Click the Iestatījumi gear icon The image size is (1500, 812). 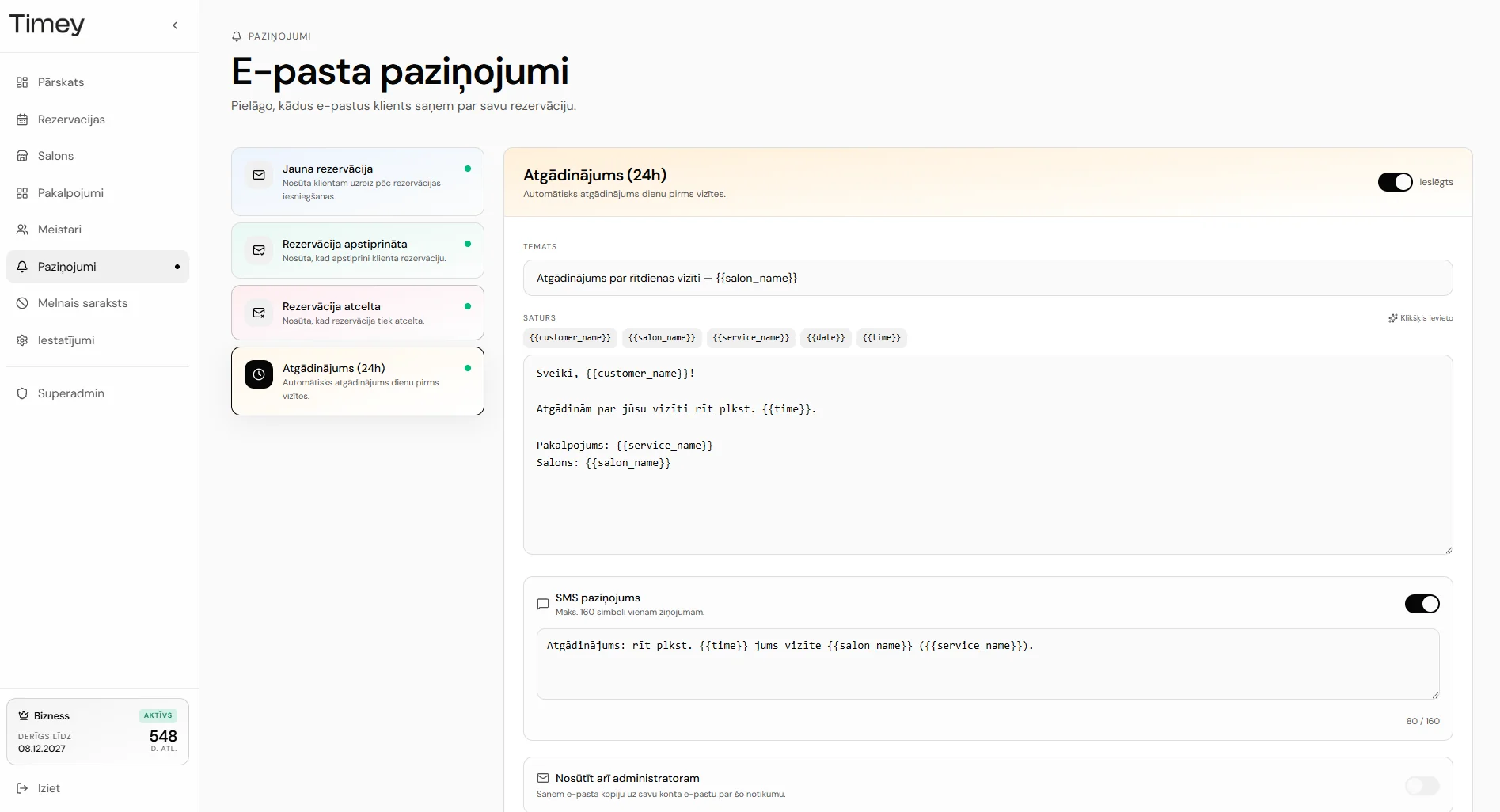click(x=22, y=340)
